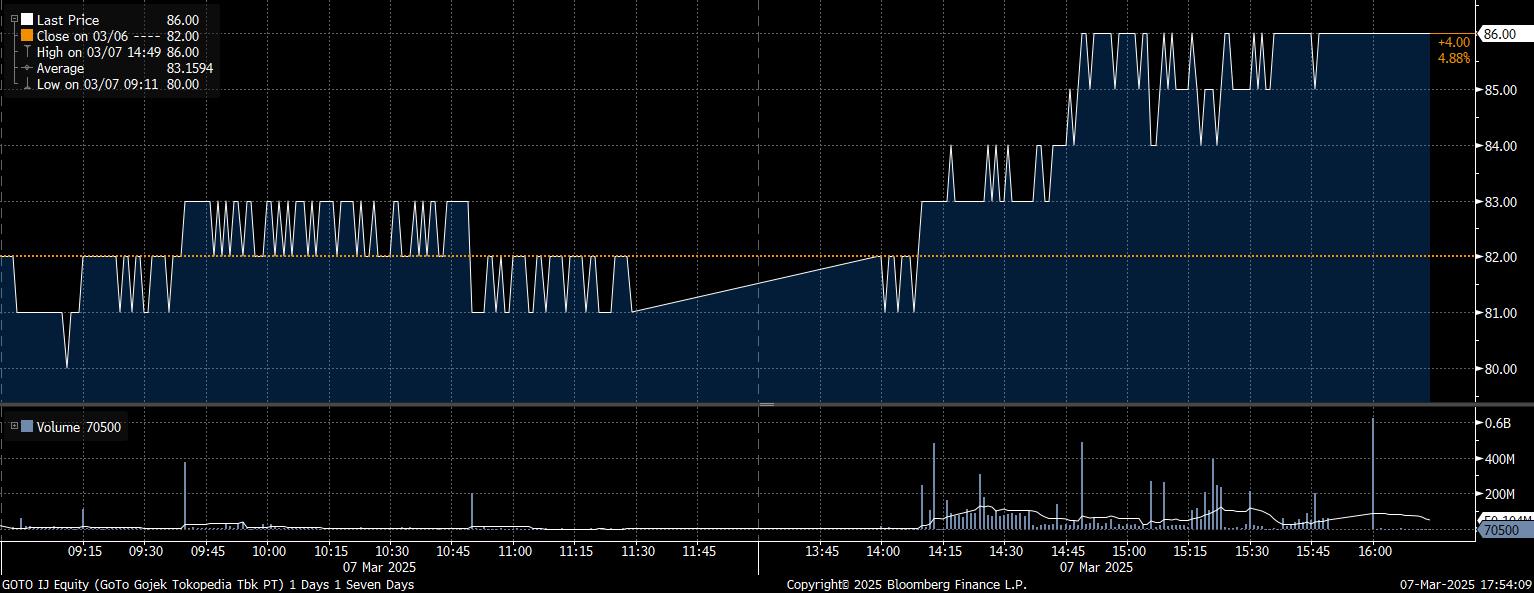The image size is (1534, 593).
Task: Click the 16:00 time axis label
Action: point(1374,551)
